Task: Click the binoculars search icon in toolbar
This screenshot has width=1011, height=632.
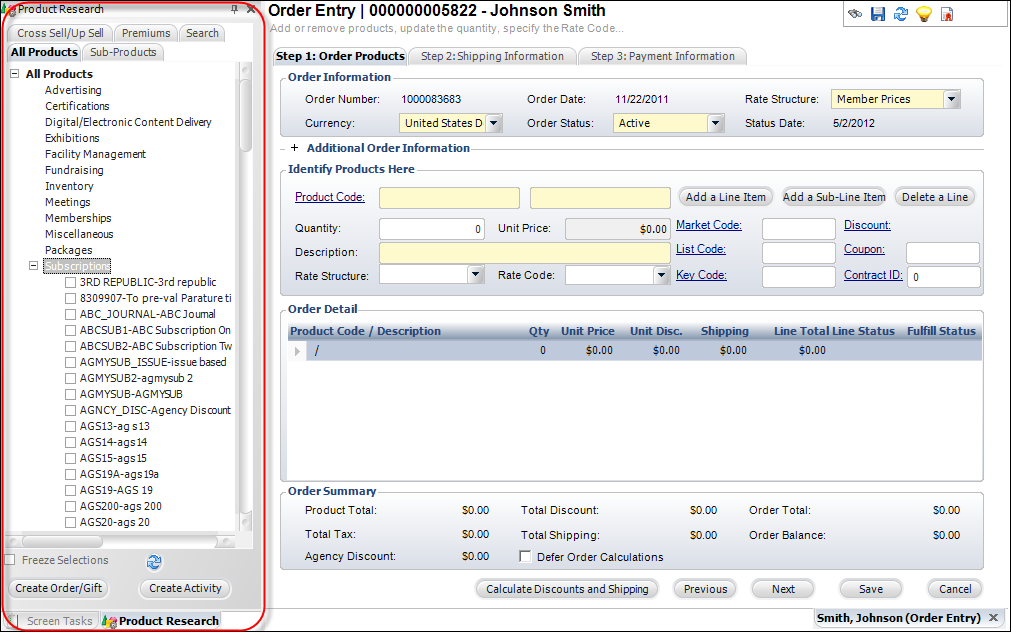Action: coord(855,14)
